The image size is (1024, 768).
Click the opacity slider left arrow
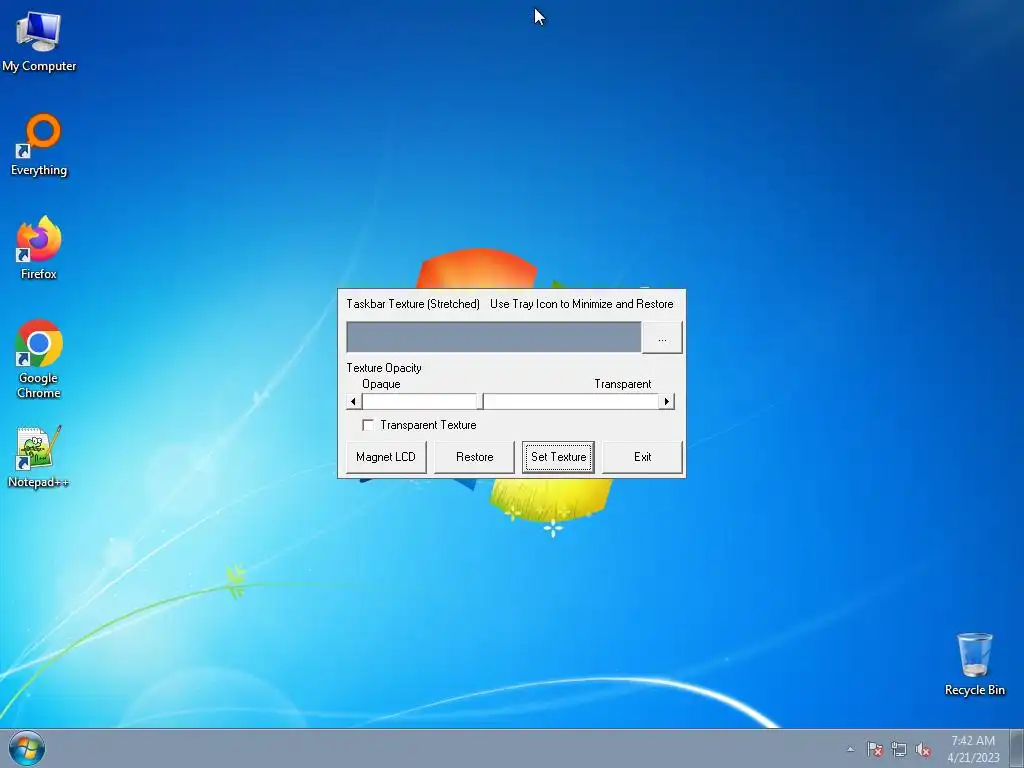click(354, 401)
